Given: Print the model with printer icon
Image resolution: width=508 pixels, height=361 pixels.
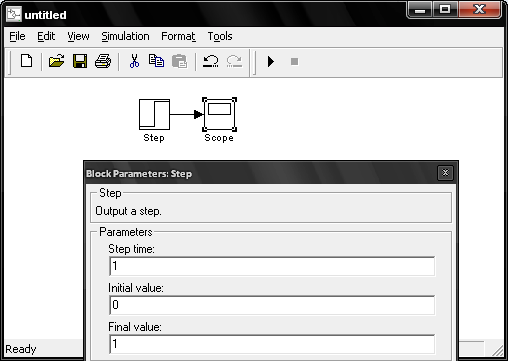Looking at the screenshot, I should (x=103, y=61).
